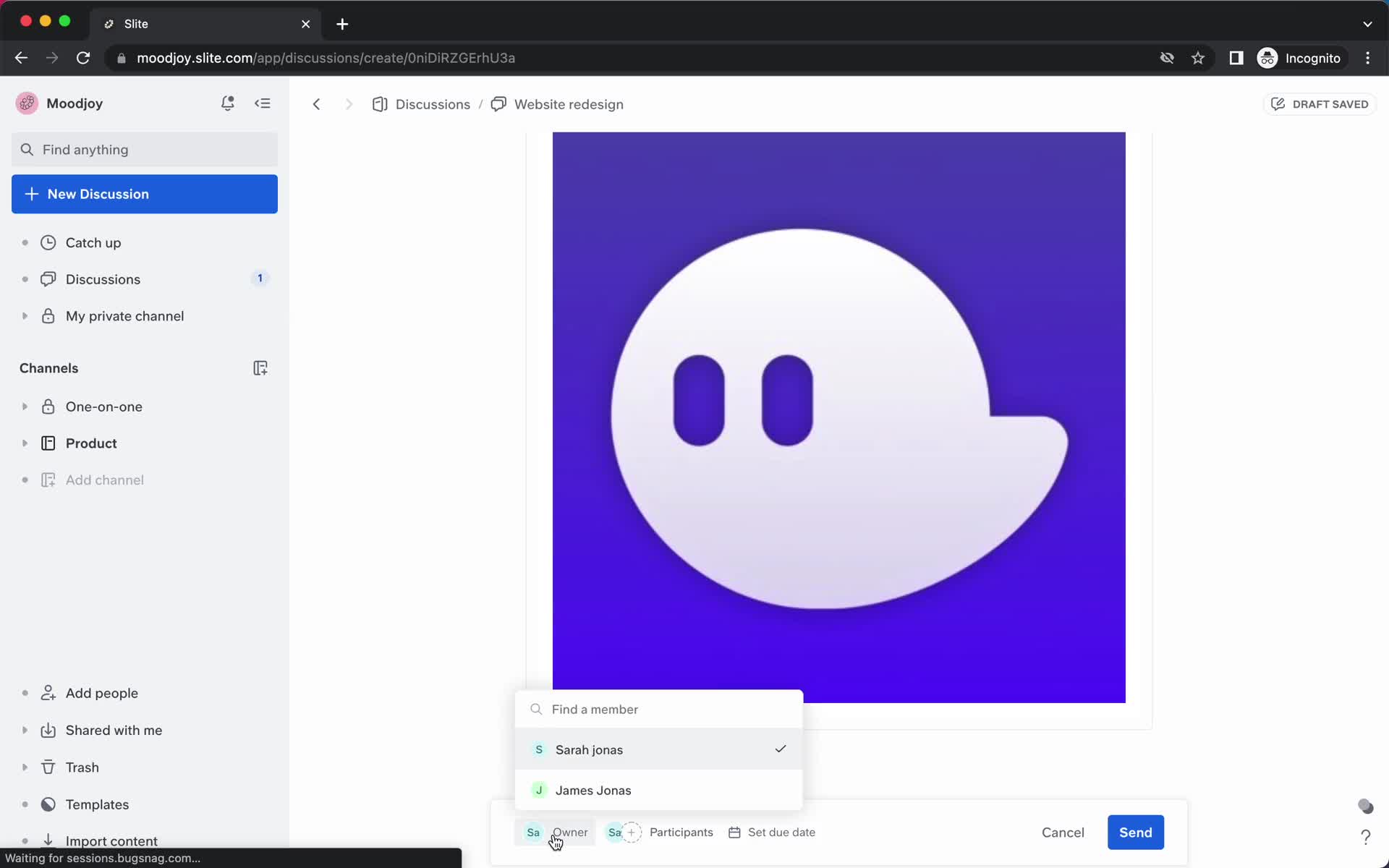Open a new browser tab
The image size is (1389, 868).
click(x=342, y=24)
